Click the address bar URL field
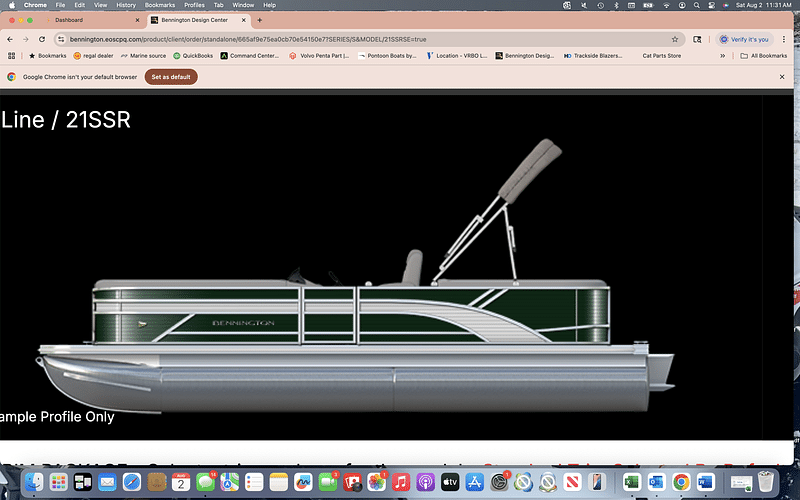800x500 pixels. [367, 39]
